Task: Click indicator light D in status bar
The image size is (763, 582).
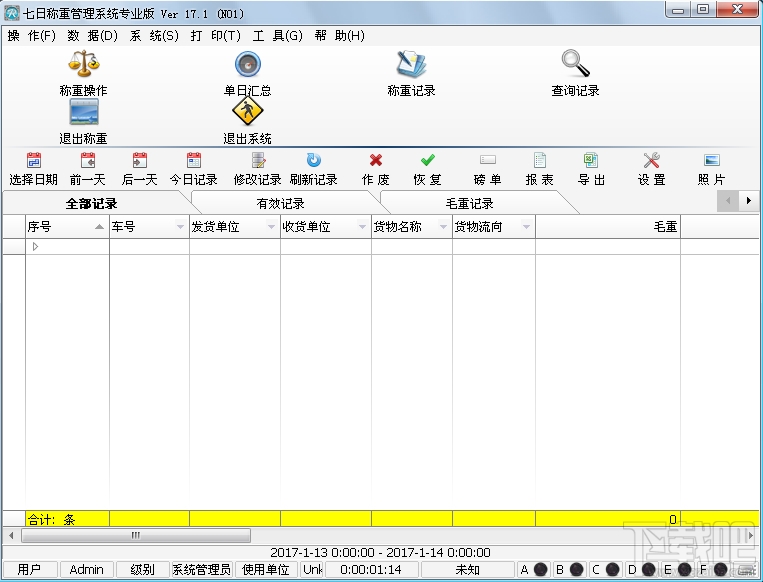Action: (649, 569)
